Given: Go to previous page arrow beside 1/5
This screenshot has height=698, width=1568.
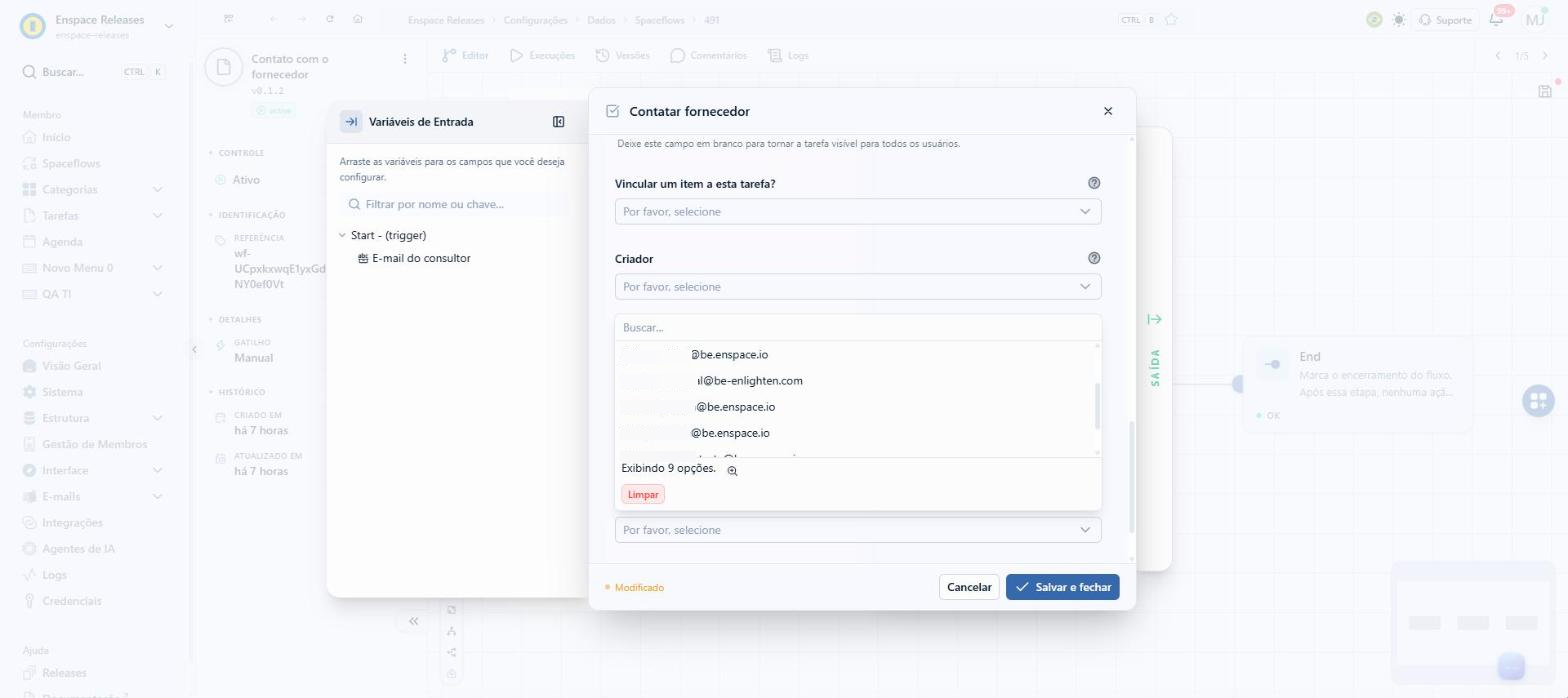Looking at the screenshot, I should [x=1497, y=56].
